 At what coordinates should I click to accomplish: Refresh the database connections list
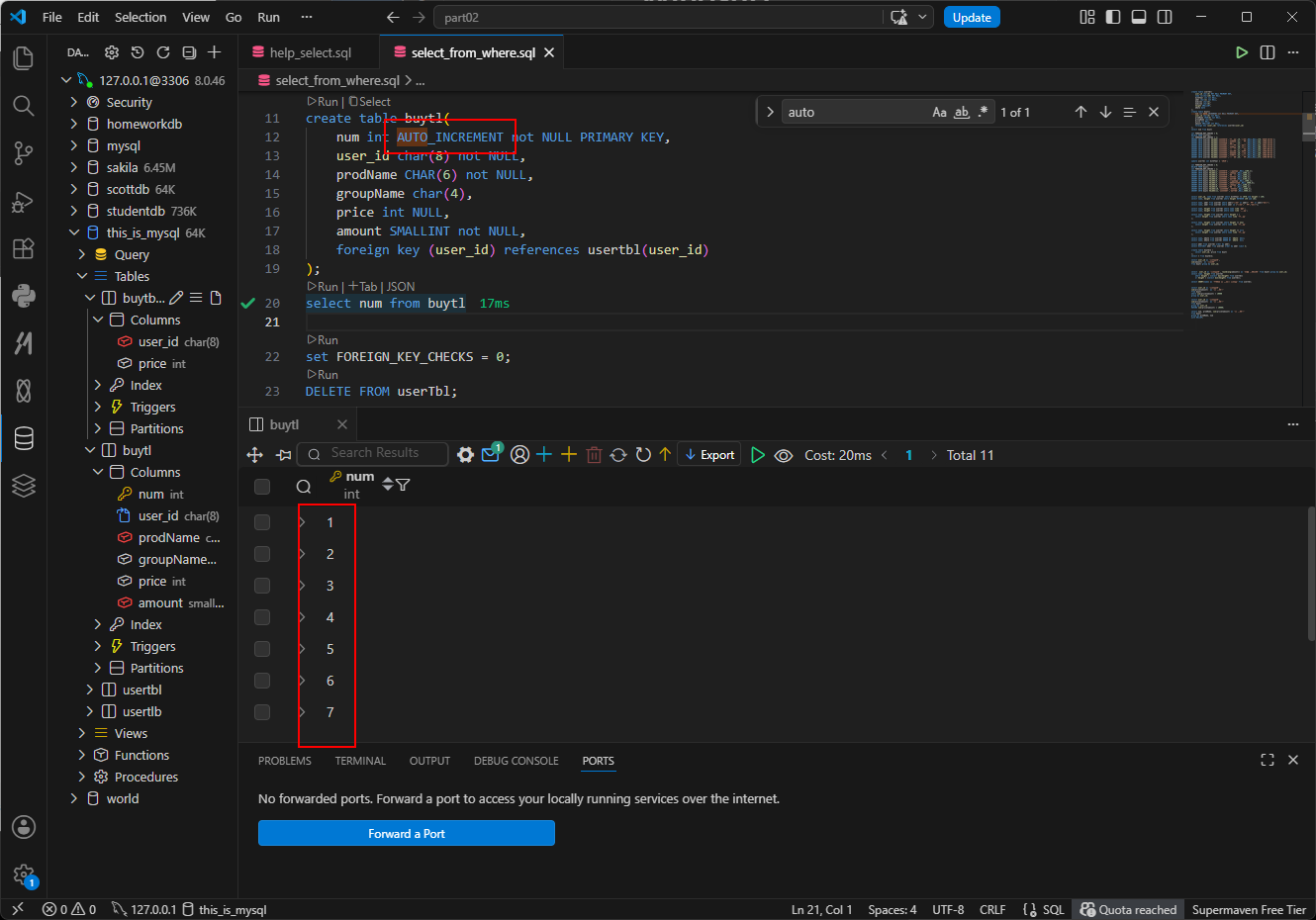click(x=163, y=52)
